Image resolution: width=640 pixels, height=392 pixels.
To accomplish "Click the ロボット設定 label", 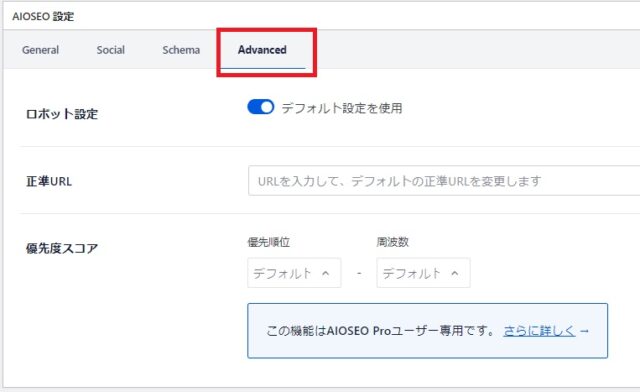I will (62, 114).
